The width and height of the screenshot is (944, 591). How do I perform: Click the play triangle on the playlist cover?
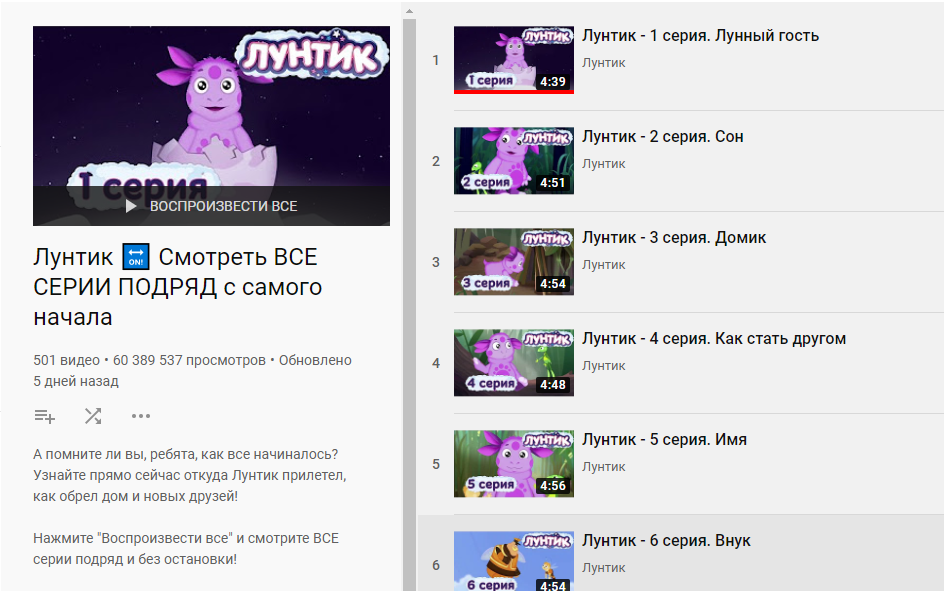coord(131,206)
